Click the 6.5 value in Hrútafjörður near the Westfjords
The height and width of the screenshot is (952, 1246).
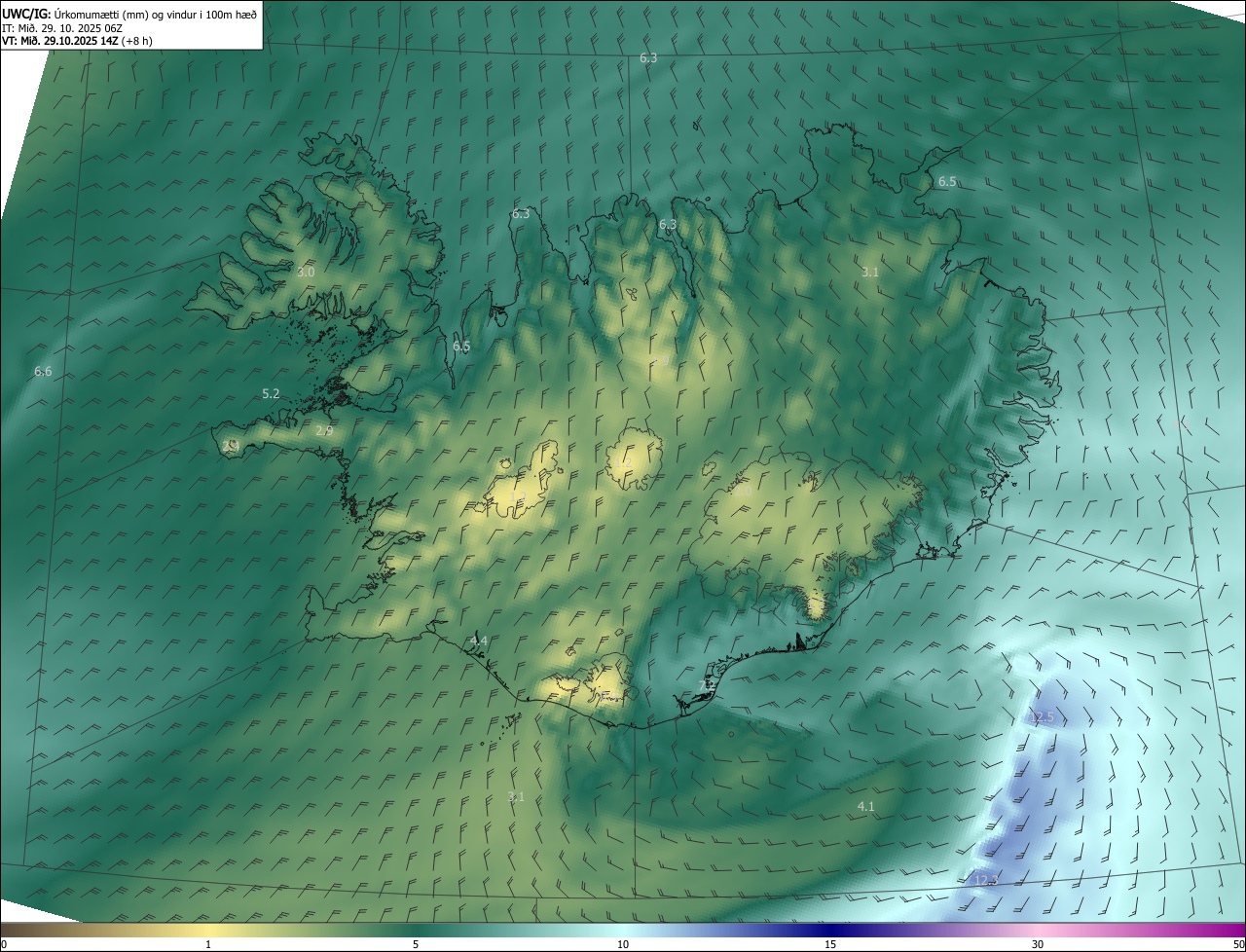461,347
